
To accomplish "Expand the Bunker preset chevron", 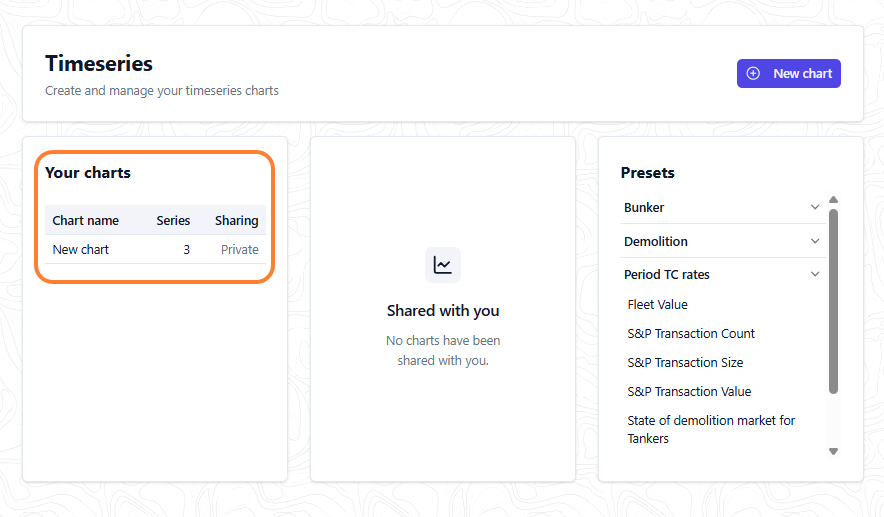I will 815,207.
